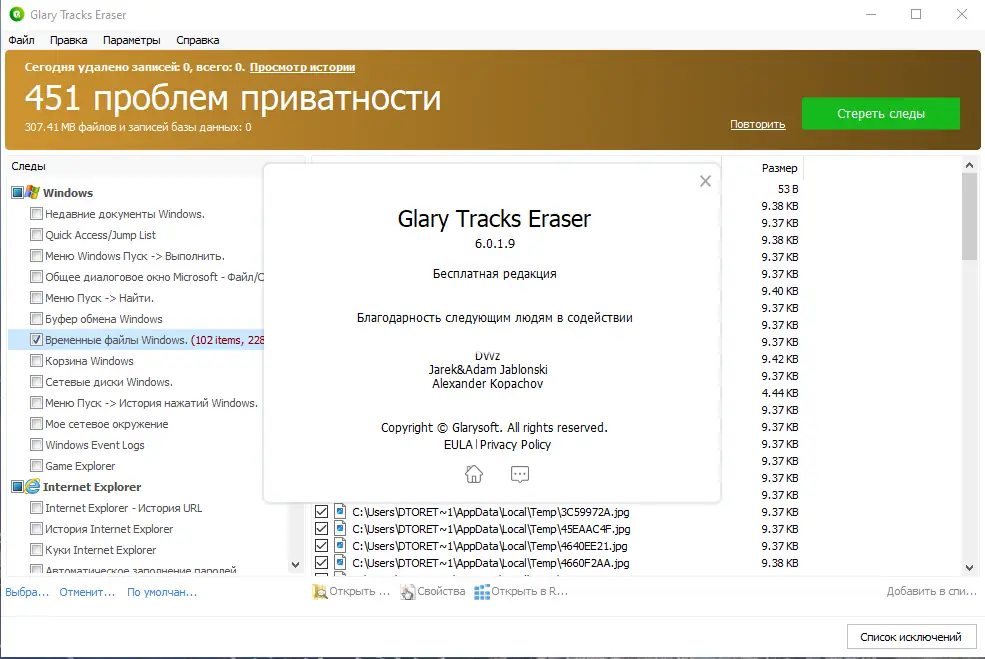The width and height of the screenshot is (985, 659).
Task: Select 'Сетевые диски Windows.' tree item
Action: tap(109, 382)
